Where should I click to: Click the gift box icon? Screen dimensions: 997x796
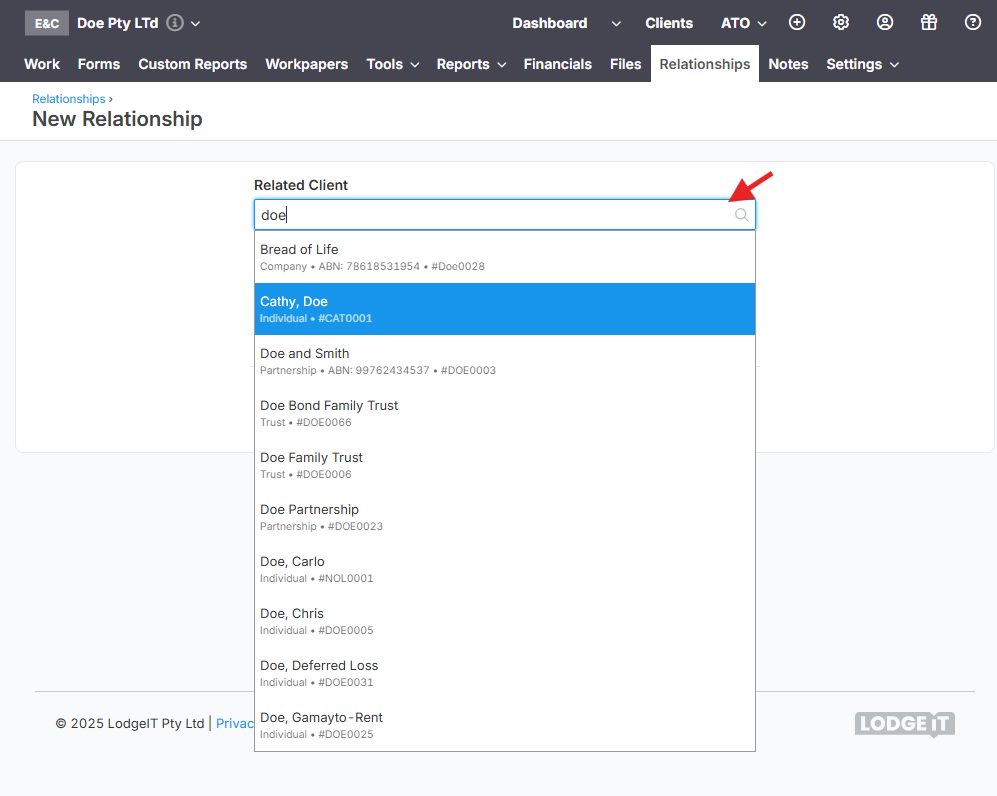tap(928, 22)
